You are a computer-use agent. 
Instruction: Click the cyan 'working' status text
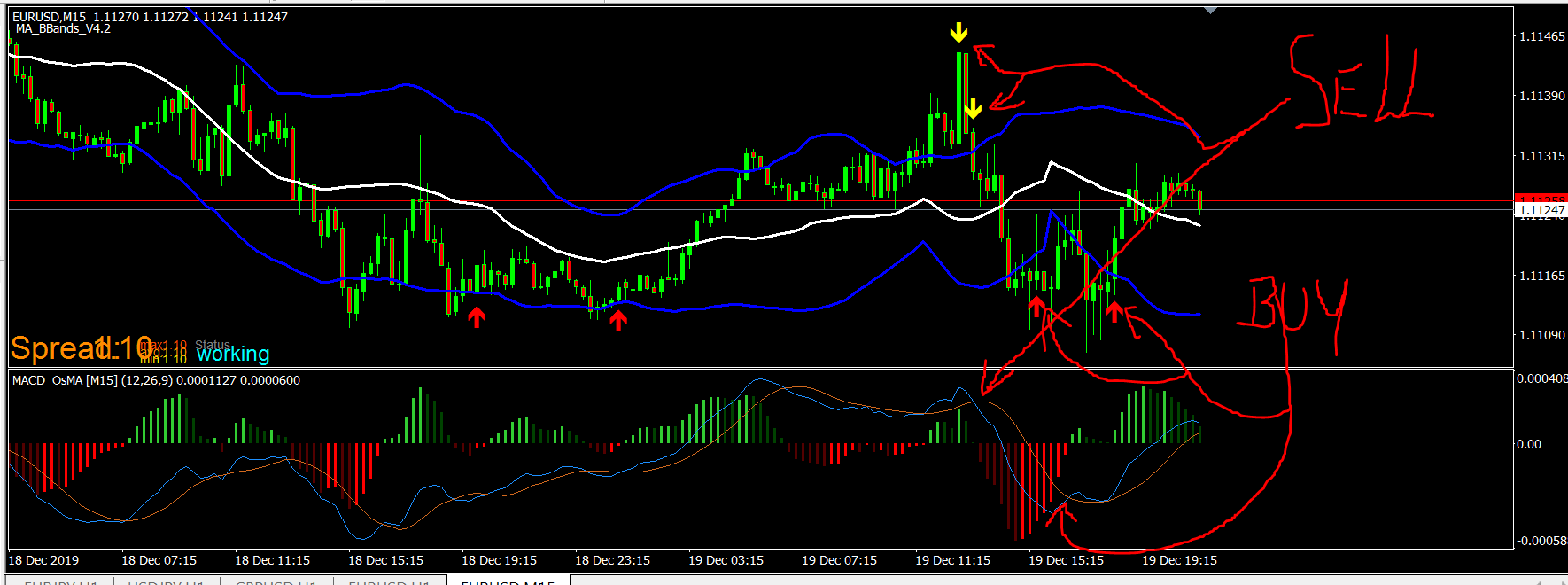point(233,355)
